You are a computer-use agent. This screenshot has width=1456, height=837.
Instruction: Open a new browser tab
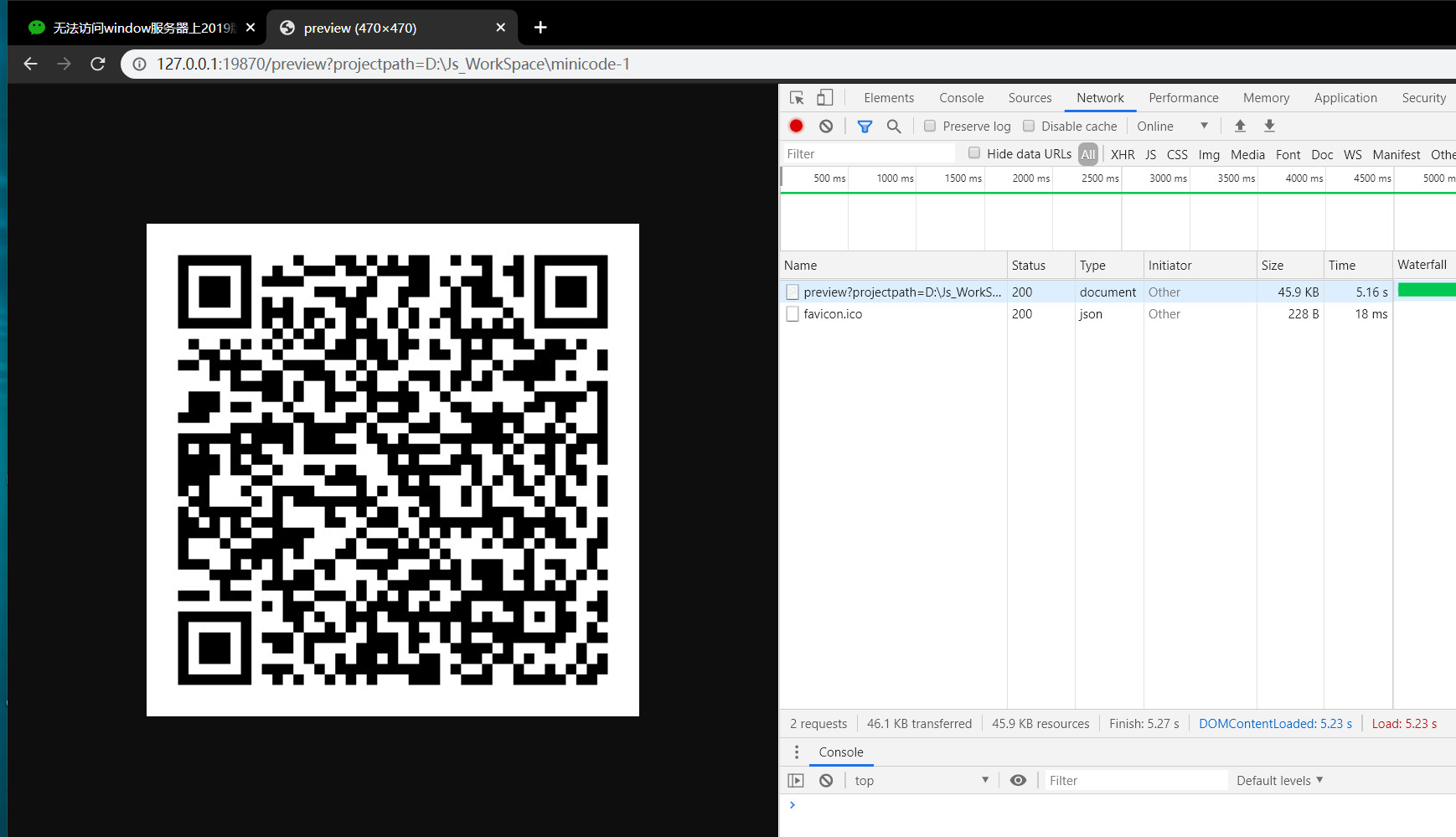540,28
